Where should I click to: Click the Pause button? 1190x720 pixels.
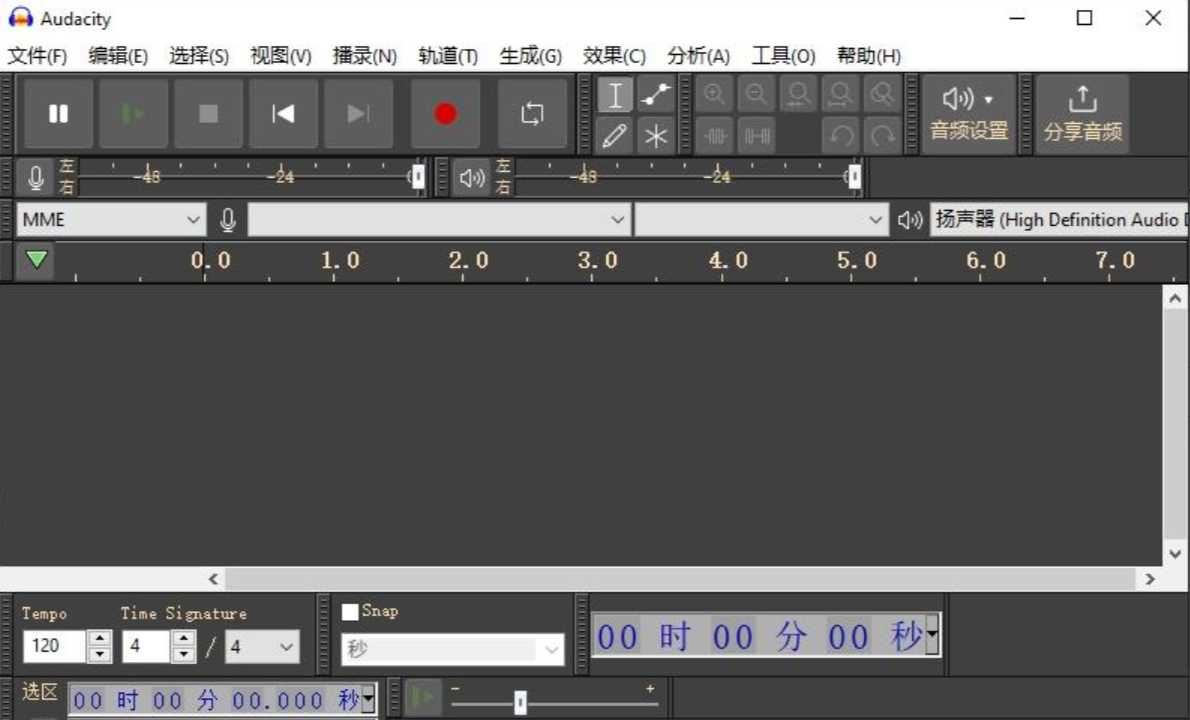(57, 113)
